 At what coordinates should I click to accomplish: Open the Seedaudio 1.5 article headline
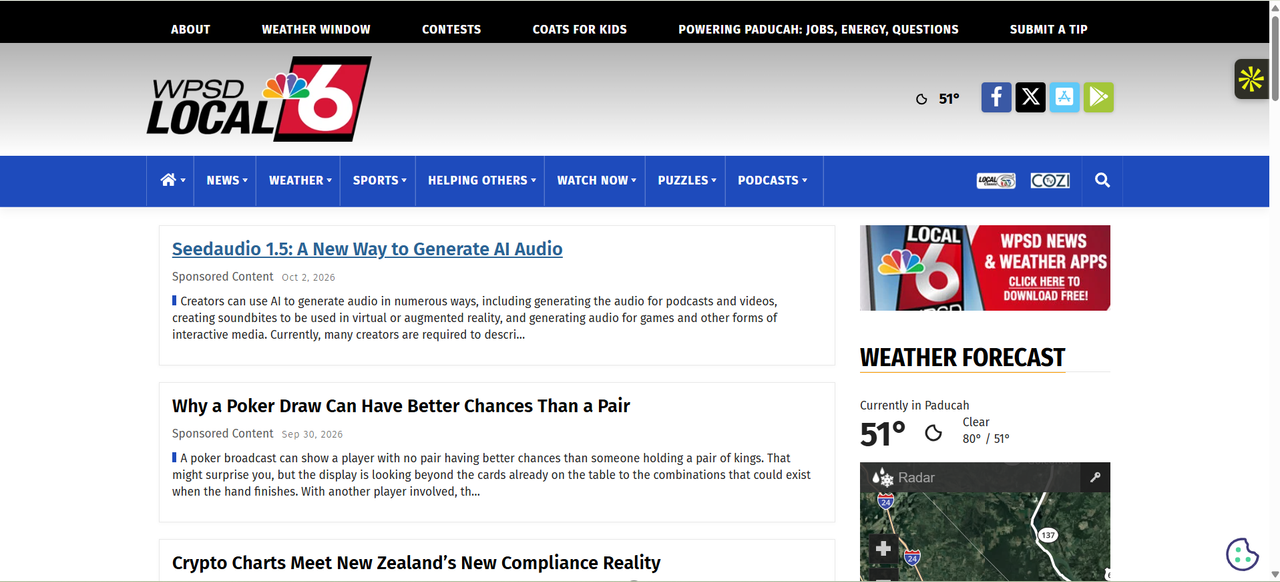point(367,249)
